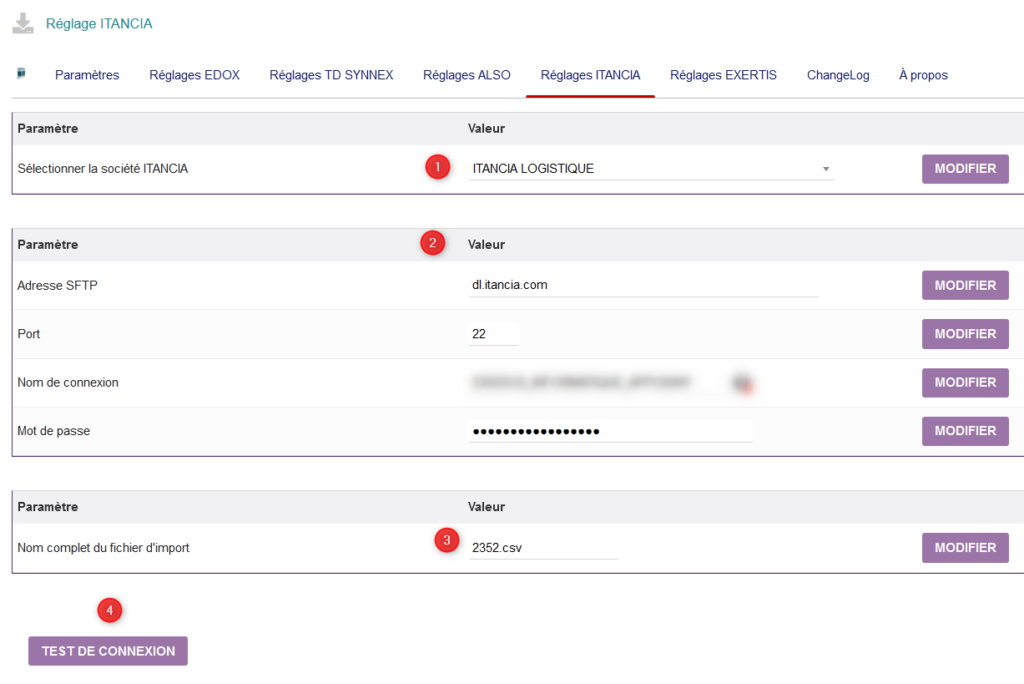Click the 'Sélectionner la société ITANCIA' label
This screenshot has width=1024, height=684.
103,169
